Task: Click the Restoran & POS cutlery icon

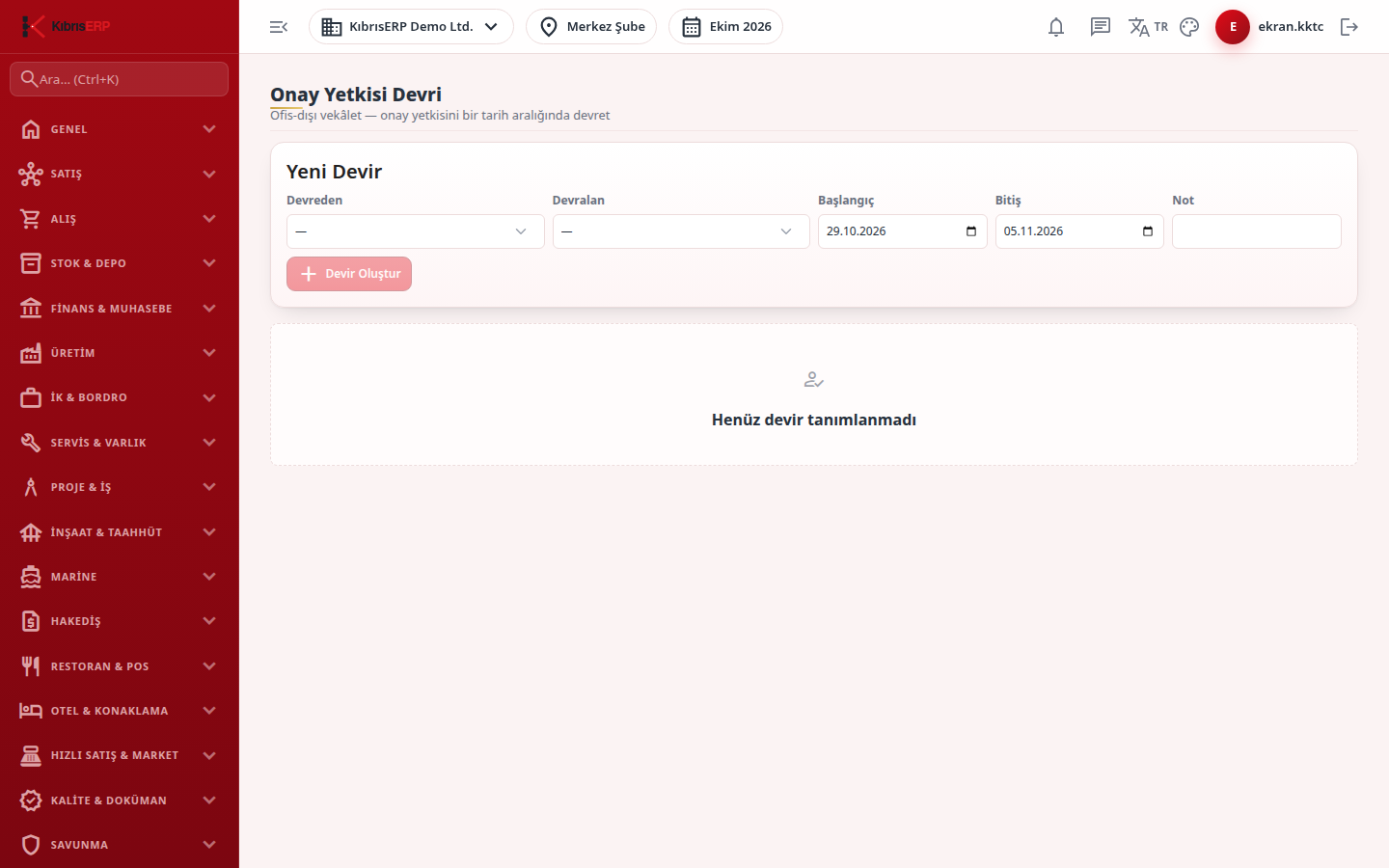Action: pyautogui.click(x=31, y=666)
